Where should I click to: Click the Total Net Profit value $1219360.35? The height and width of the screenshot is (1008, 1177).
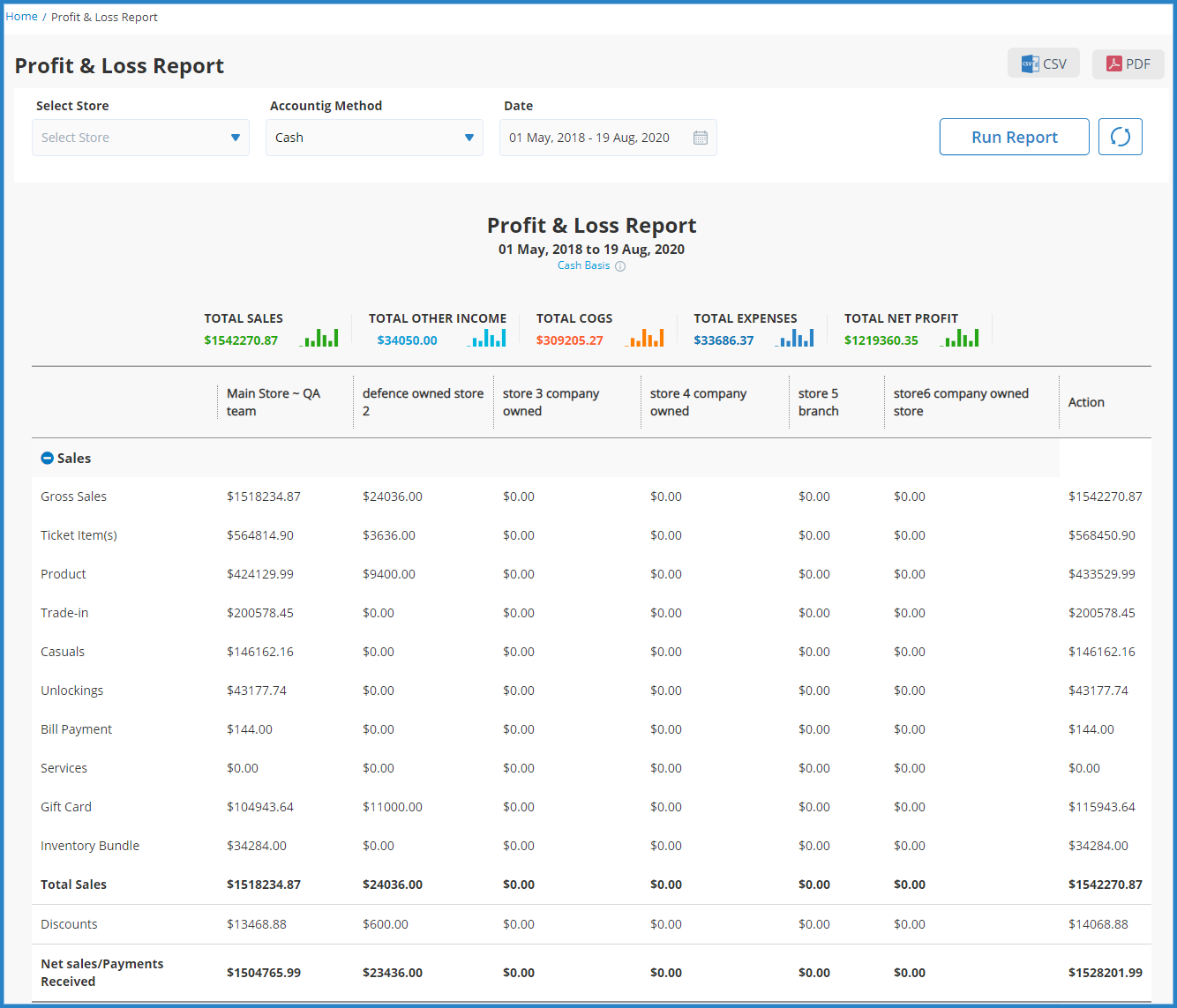coord(881,340)
